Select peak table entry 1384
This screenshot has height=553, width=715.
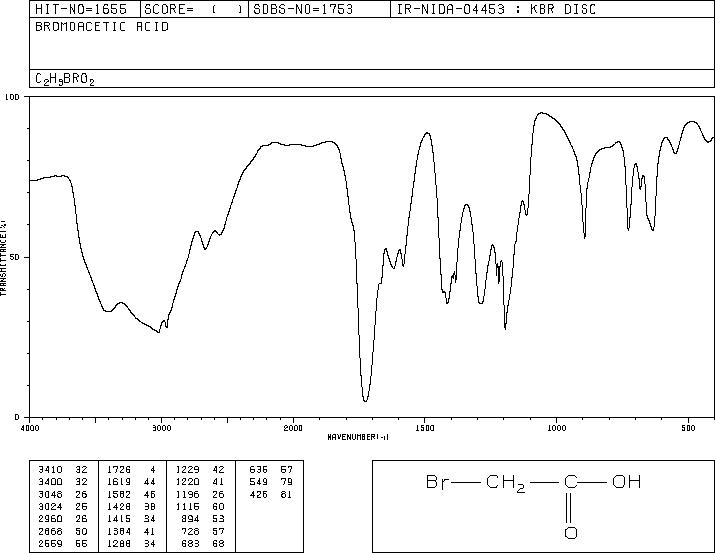tap(119, 531)
